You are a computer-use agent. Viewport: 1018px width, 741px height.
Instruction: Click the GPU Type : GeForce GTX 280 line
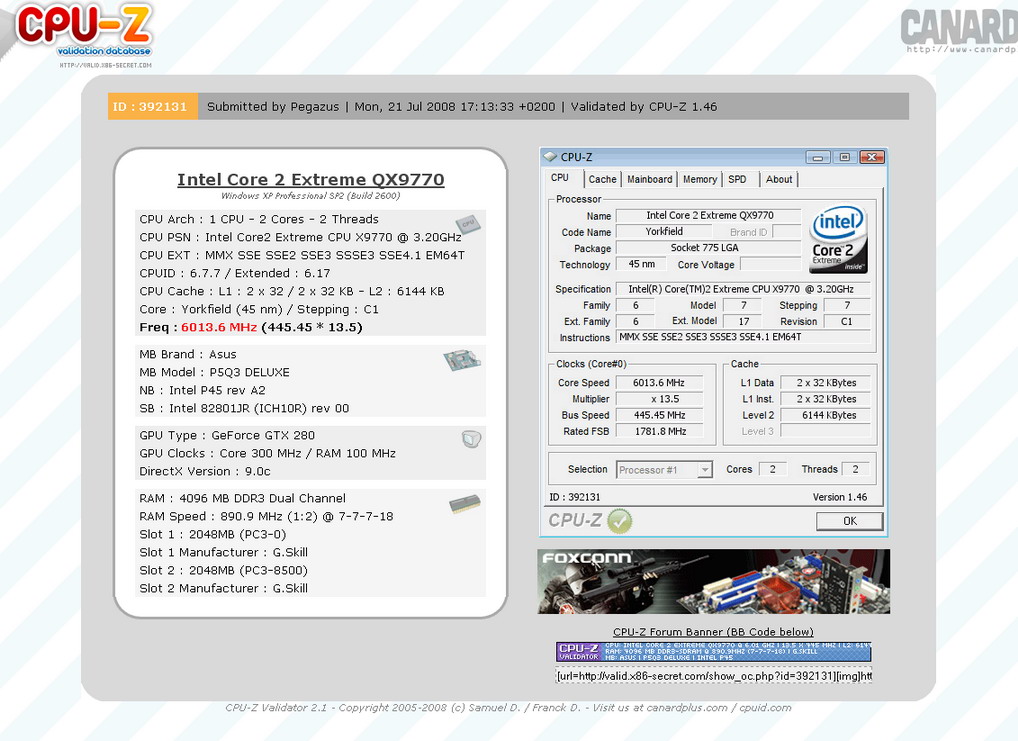click(227, 435)
